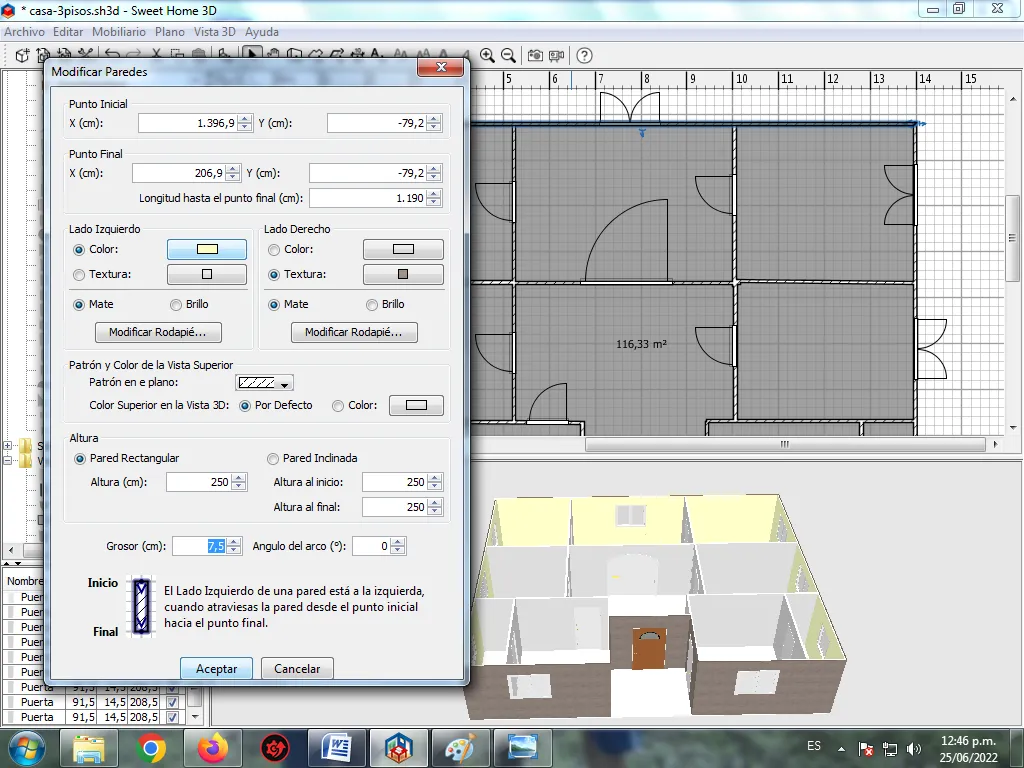Click the new home toolbar icon
This screenshot has width=1024, height=768.
[x=22, y=56]
